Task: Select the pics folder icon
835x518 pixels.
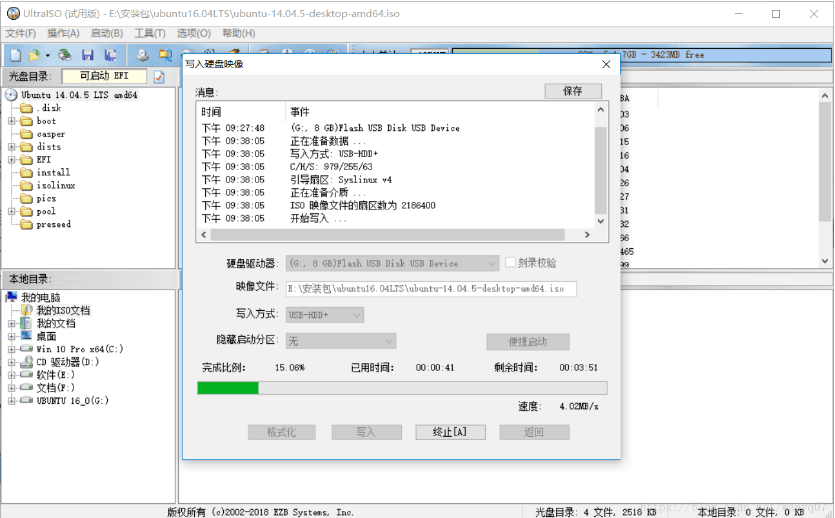Action: (x=26, y=199)
